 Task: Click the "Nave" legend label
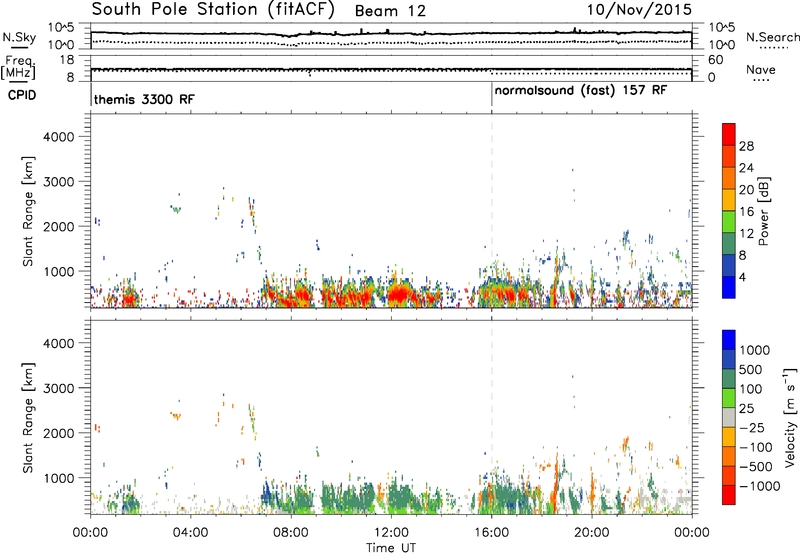click(761, 70)
